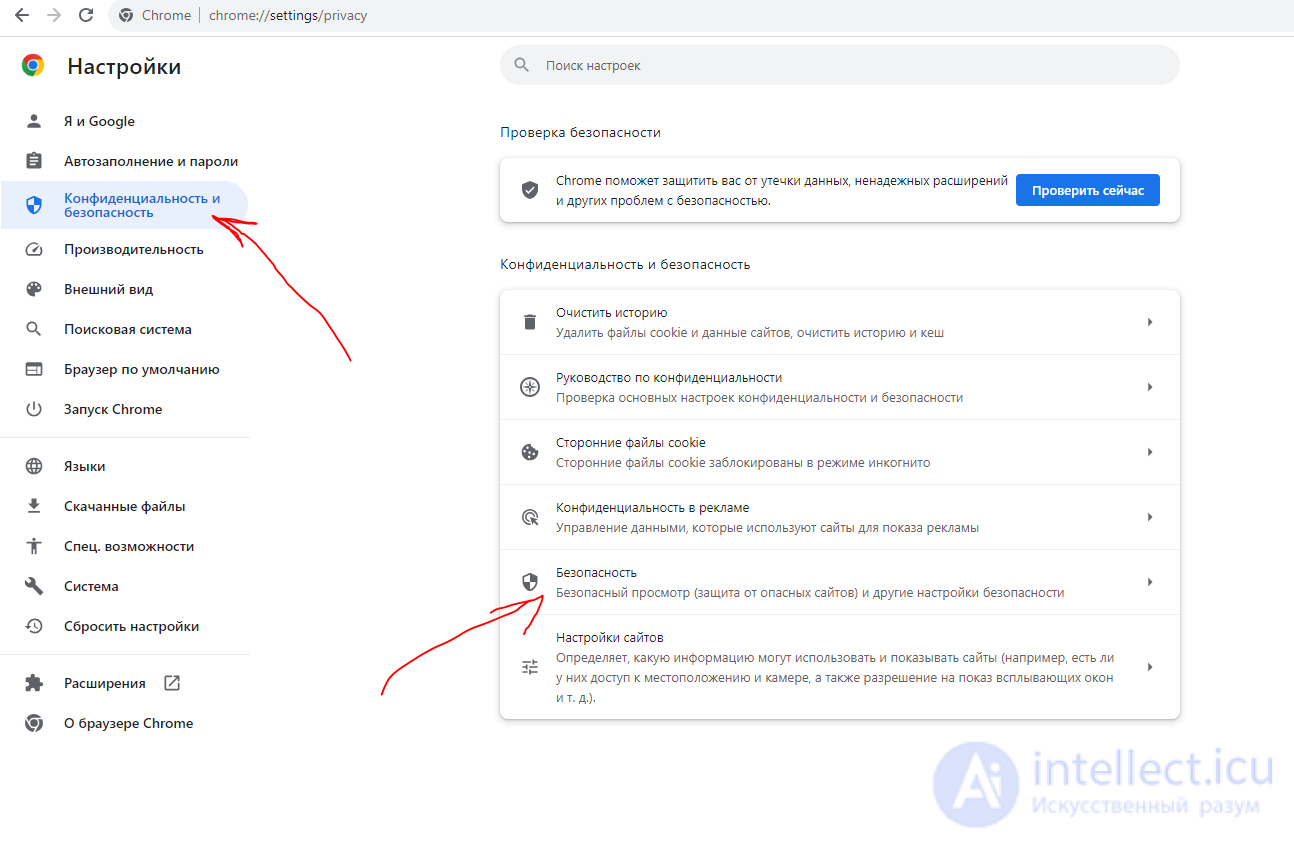Viewport: 1294px width, 842px height.
Task: Expand Настройки сайтов with its arrow
Action: pos(1150,667)
